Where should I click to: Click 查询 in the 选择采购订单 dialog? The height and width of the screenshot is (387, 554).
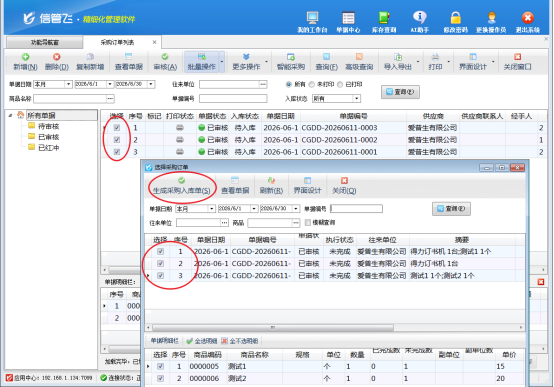pyautogui.click(x=451, y=209)
